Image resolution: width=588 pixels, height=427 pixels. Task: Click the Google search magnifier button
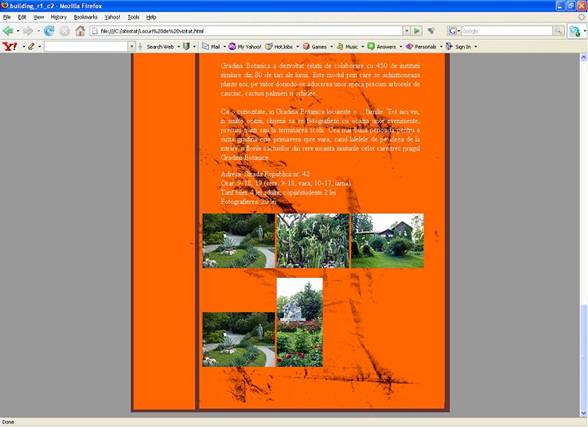click(x=558, y=31)
